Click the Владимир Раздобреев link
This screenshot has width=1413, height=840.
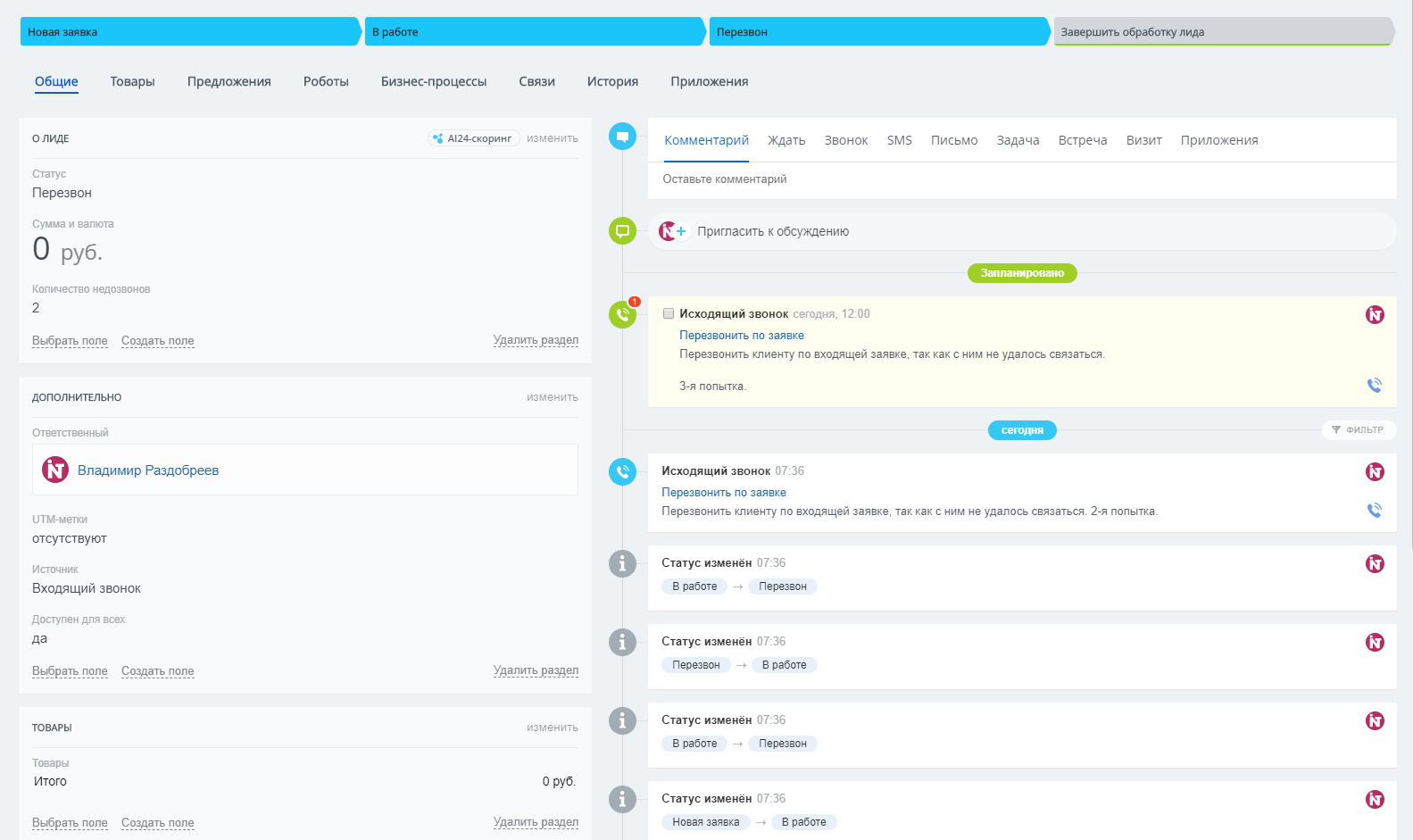148,470
